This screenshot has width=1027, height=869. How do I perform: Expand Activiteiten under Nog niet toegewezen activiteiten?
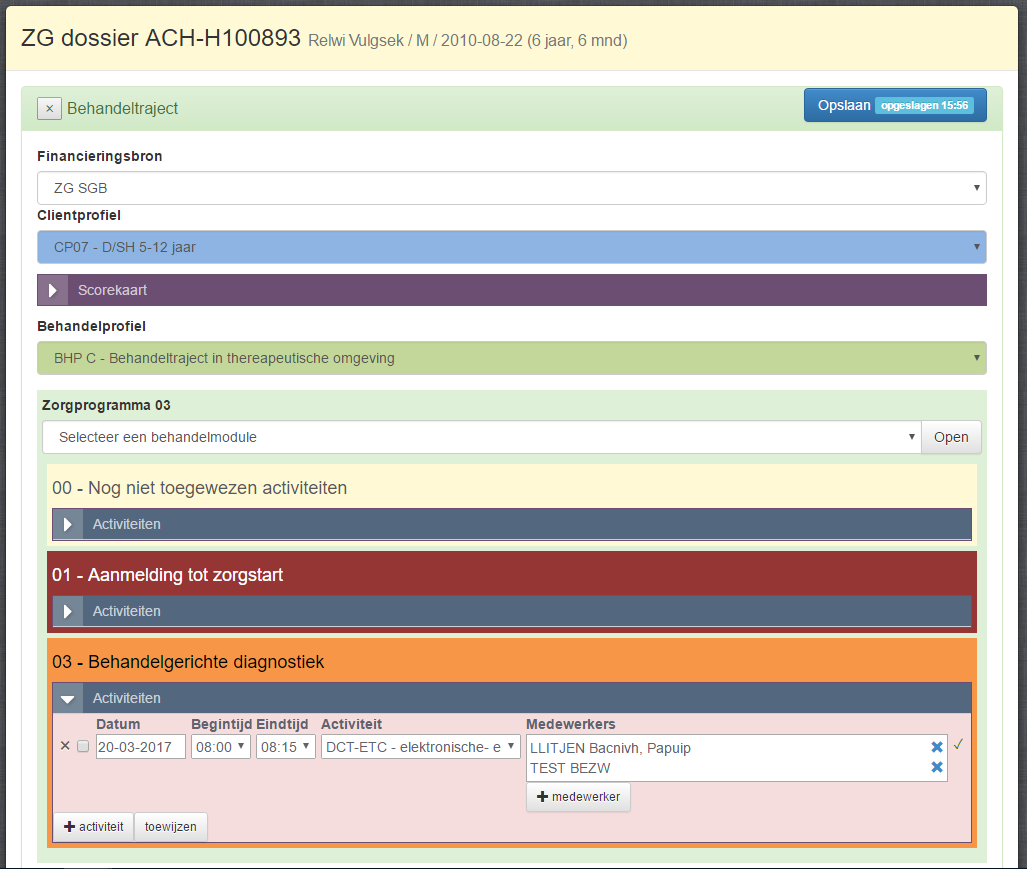[x=68, y=524]
